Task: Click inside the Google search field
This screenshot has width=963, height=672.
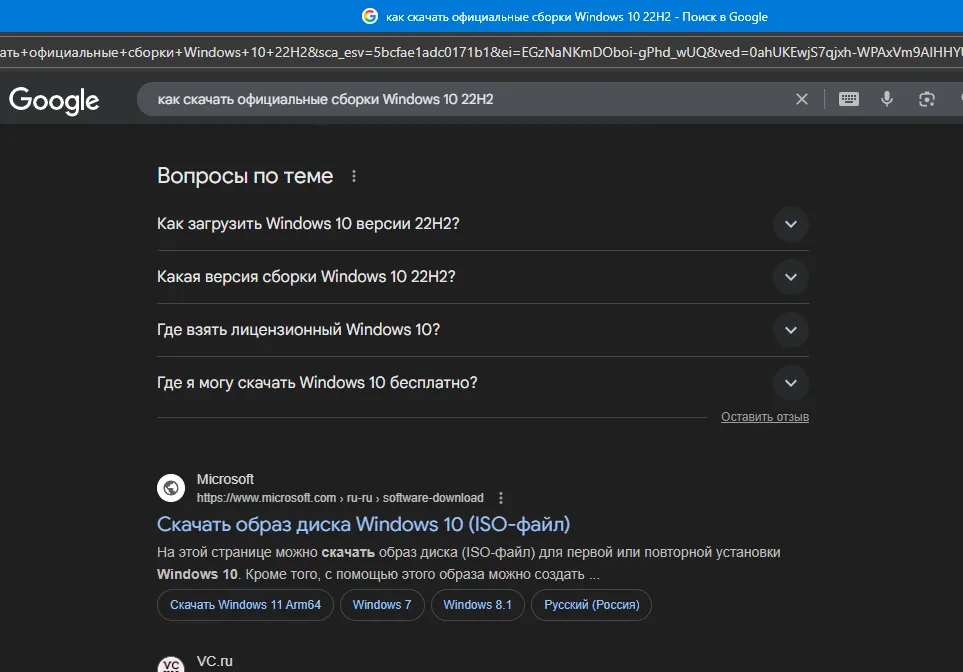Action: (x=450, y=99)
